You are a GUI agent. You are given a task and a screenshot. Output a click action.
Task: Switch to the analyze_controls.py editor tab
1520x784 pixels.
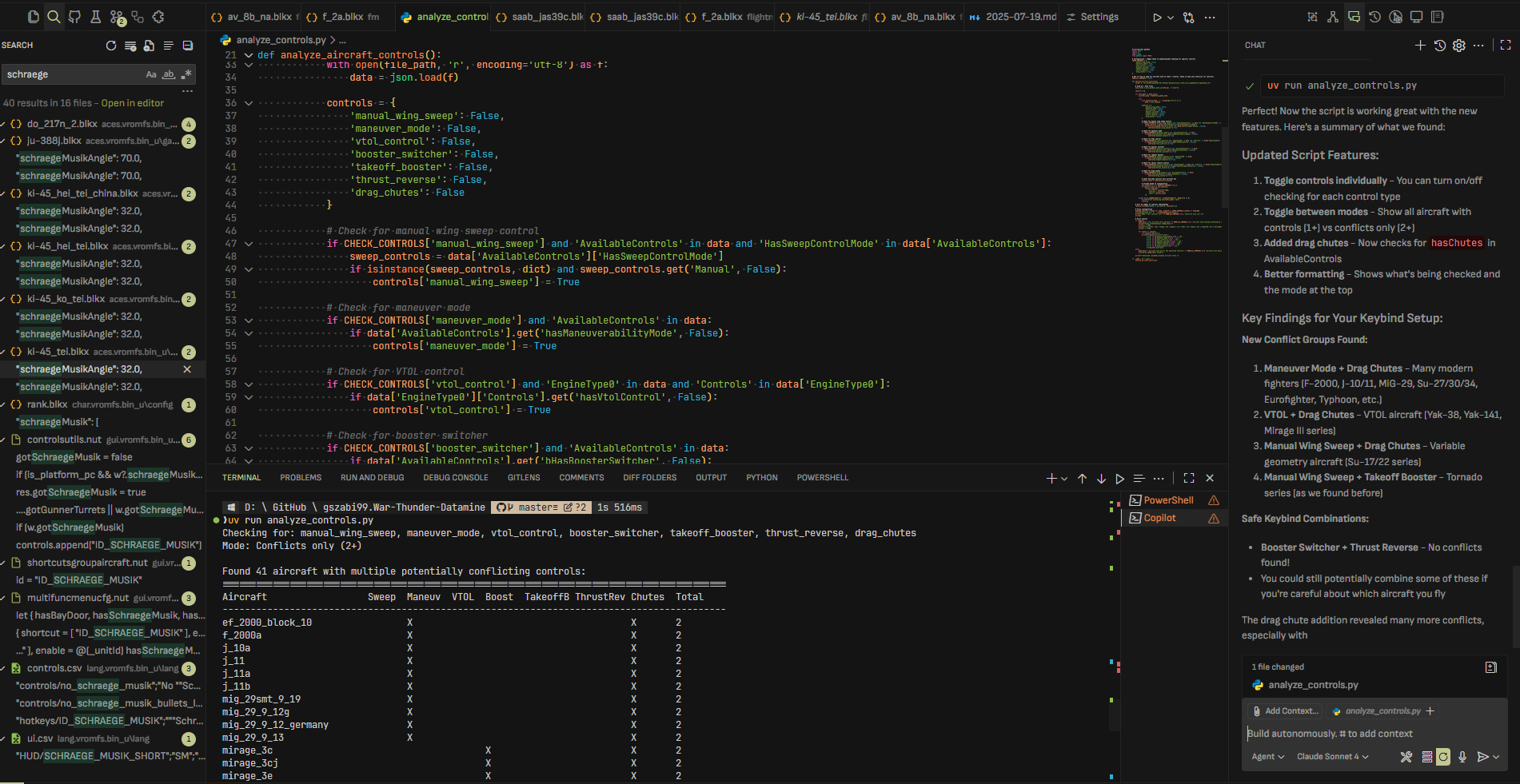click(x=443, y=17)
